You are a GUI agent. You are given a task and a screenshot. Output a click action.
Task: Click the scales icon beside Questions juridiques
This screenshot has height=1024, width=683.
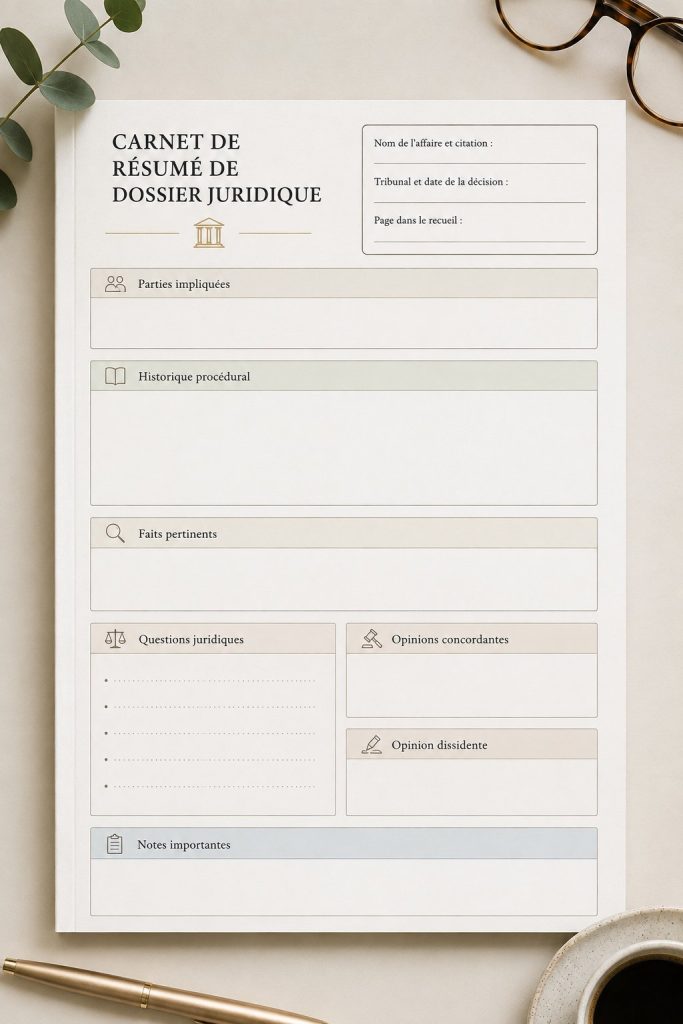pyautogui.click(x=116, y=639)
